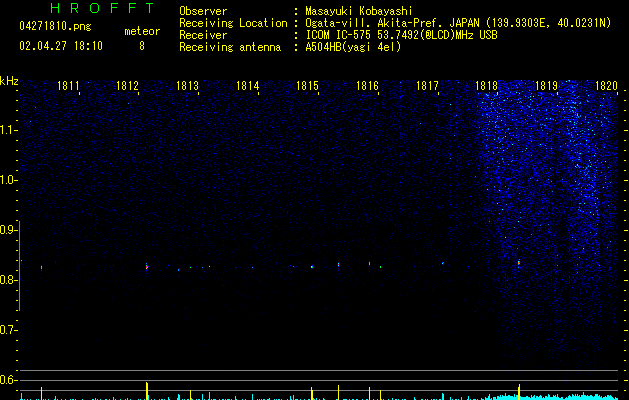The width and height of the screenshot is (629, 400).
Task: Click the 'Receiving antenna' field label
Action: click(x=230, y=47)
